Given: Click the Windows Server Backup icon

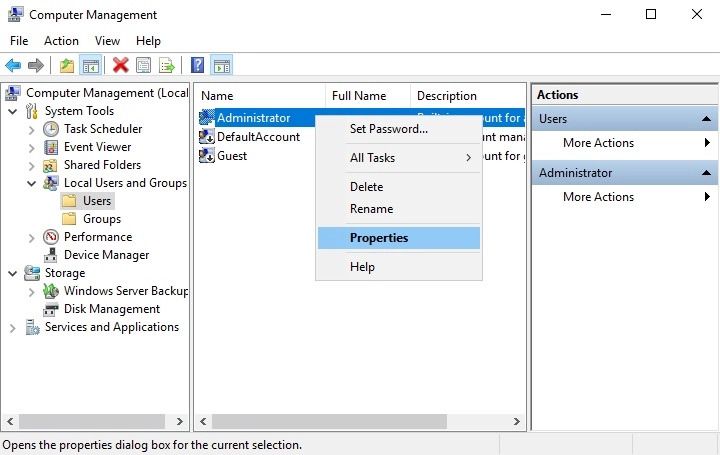Looking at the screenshot, I should (x=51, y=291).
